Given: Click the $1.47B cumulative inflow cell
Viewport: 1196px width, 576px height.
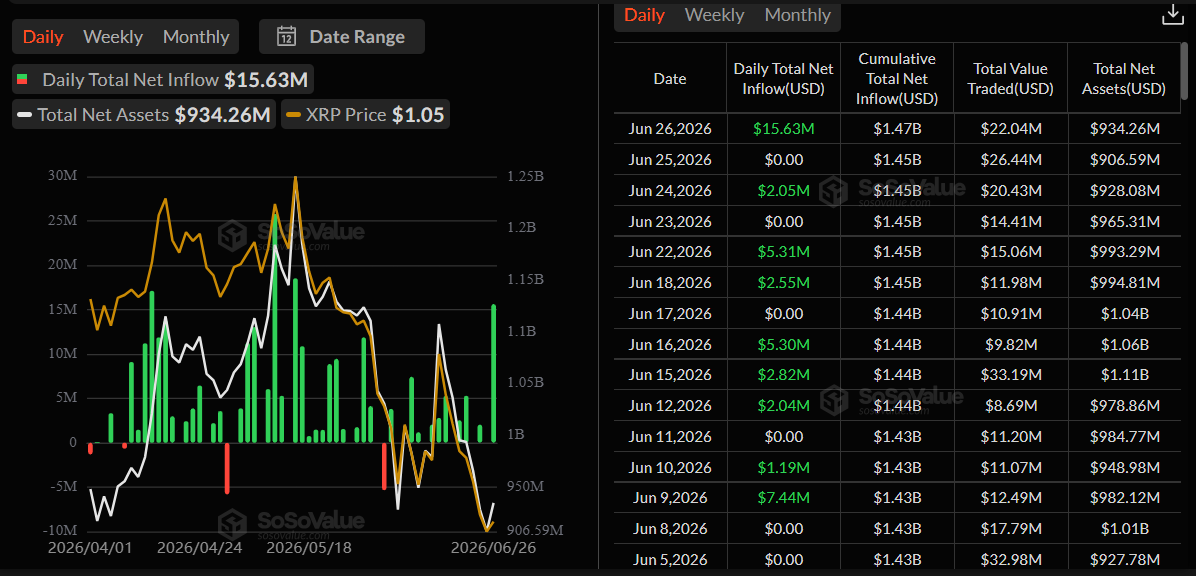Looking at the screenshot, I should coord(897,130).
